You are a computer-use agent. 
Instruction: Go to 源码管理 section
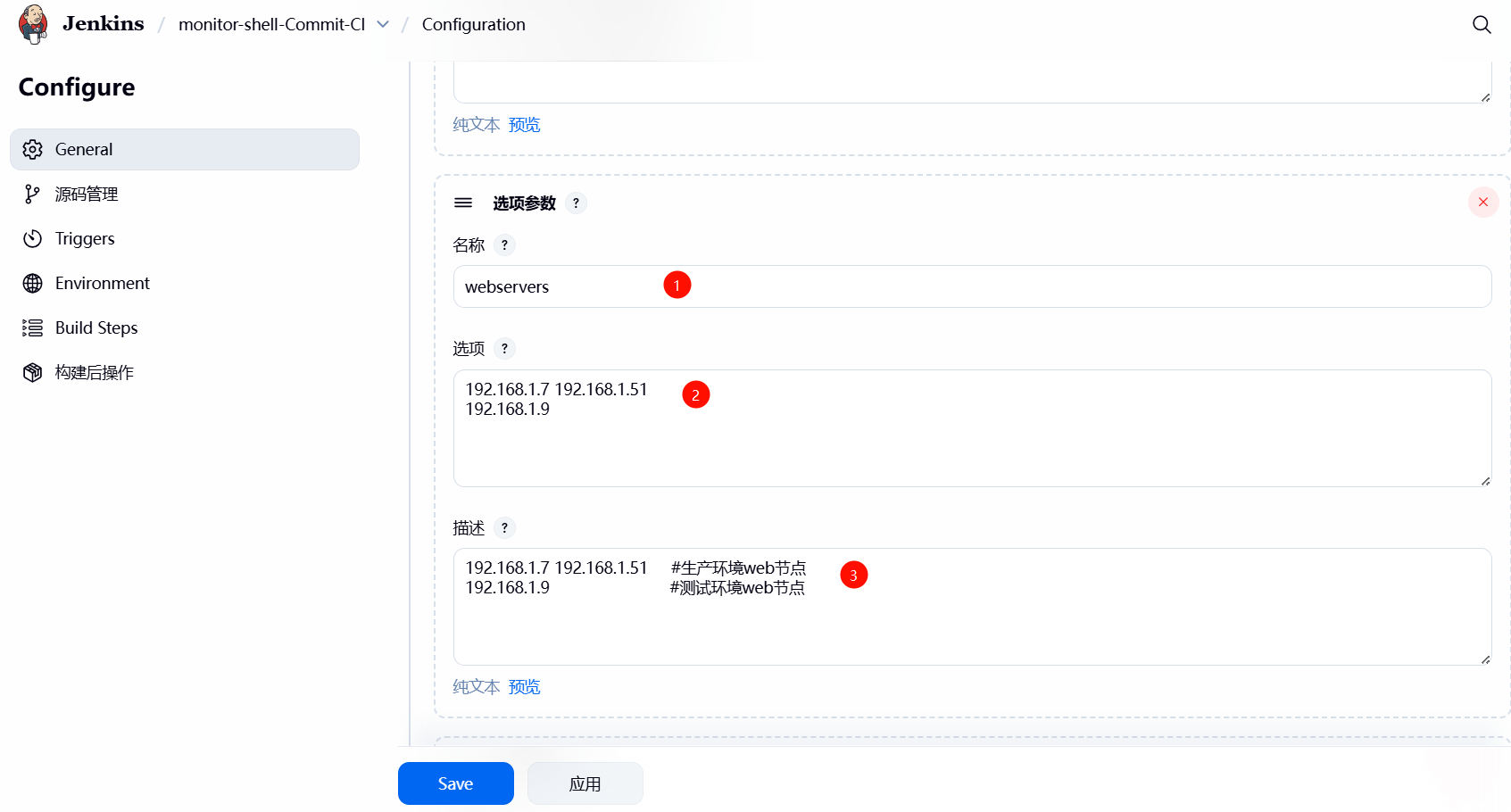(87, 194)
